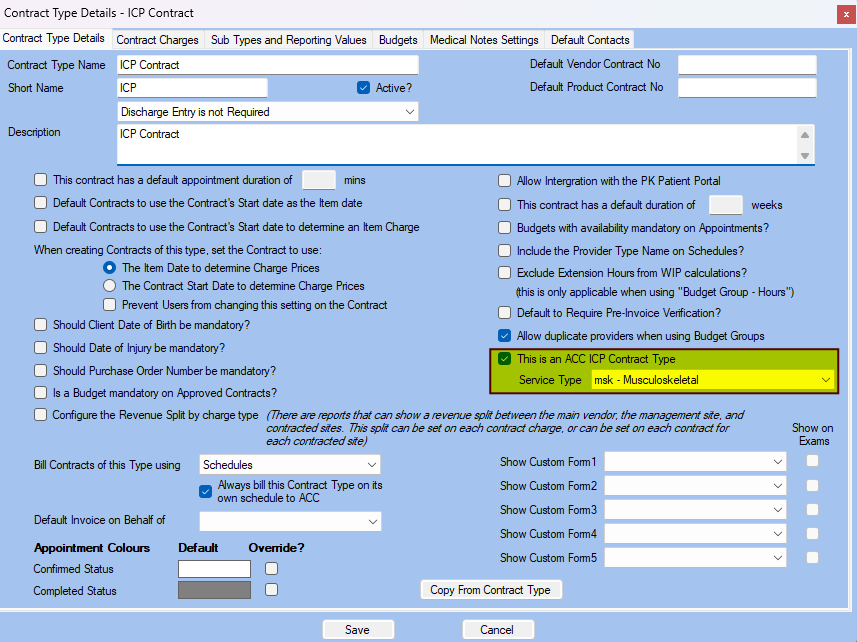
Task: Enable Integration with the PK Patient Portal
Action: (504, 181)
